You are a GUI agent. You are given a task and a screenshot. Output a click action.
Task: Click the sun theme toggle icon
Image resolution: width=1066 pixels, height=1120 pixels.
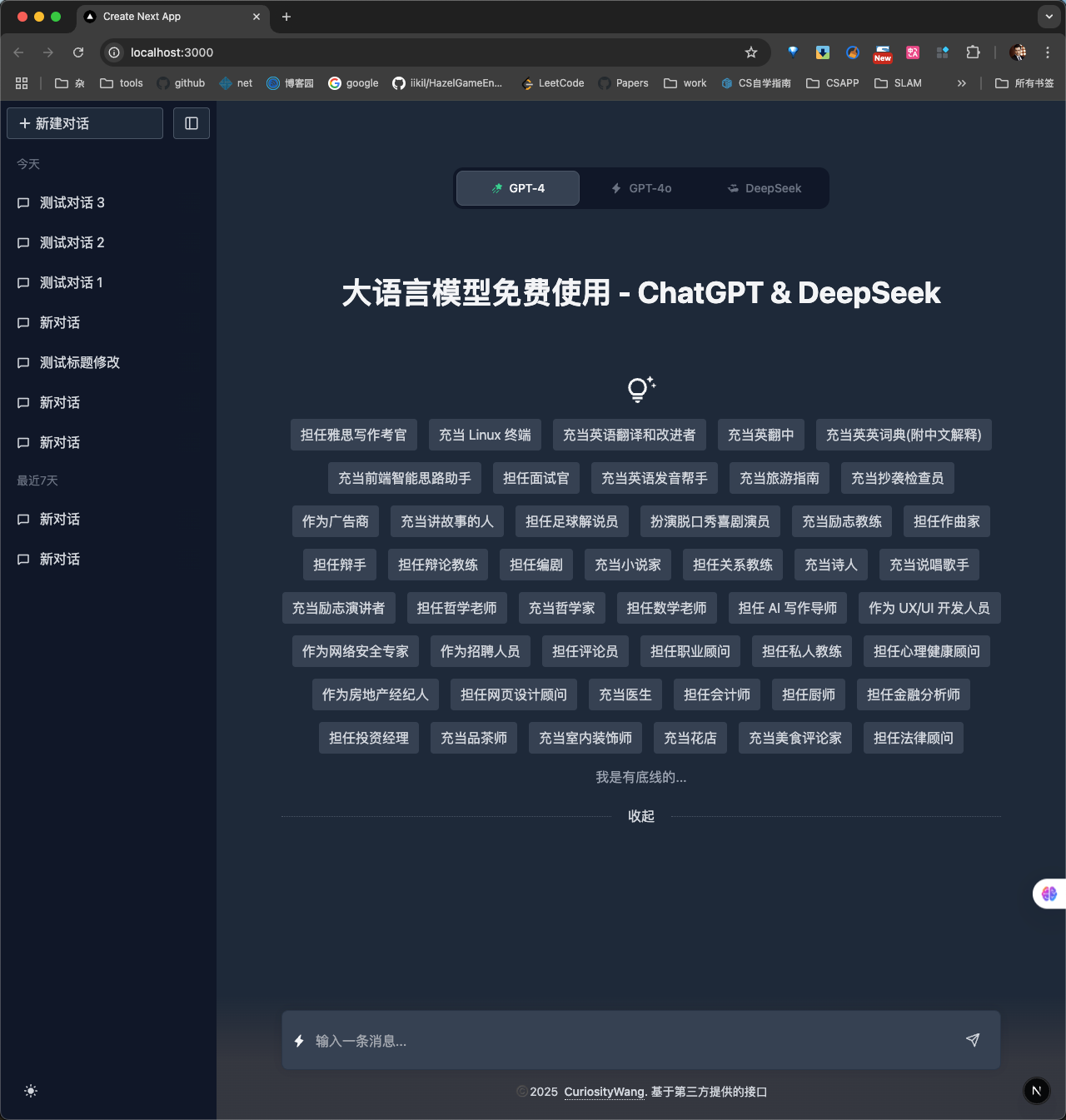click(x=31, y=1091)
